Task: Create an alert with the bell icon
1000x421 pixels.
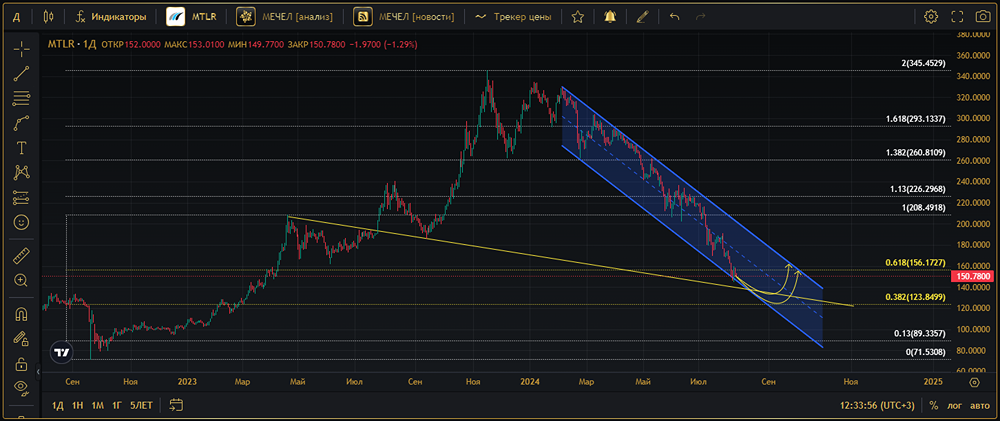Action: pyautogui.click(x=609, y=16)
